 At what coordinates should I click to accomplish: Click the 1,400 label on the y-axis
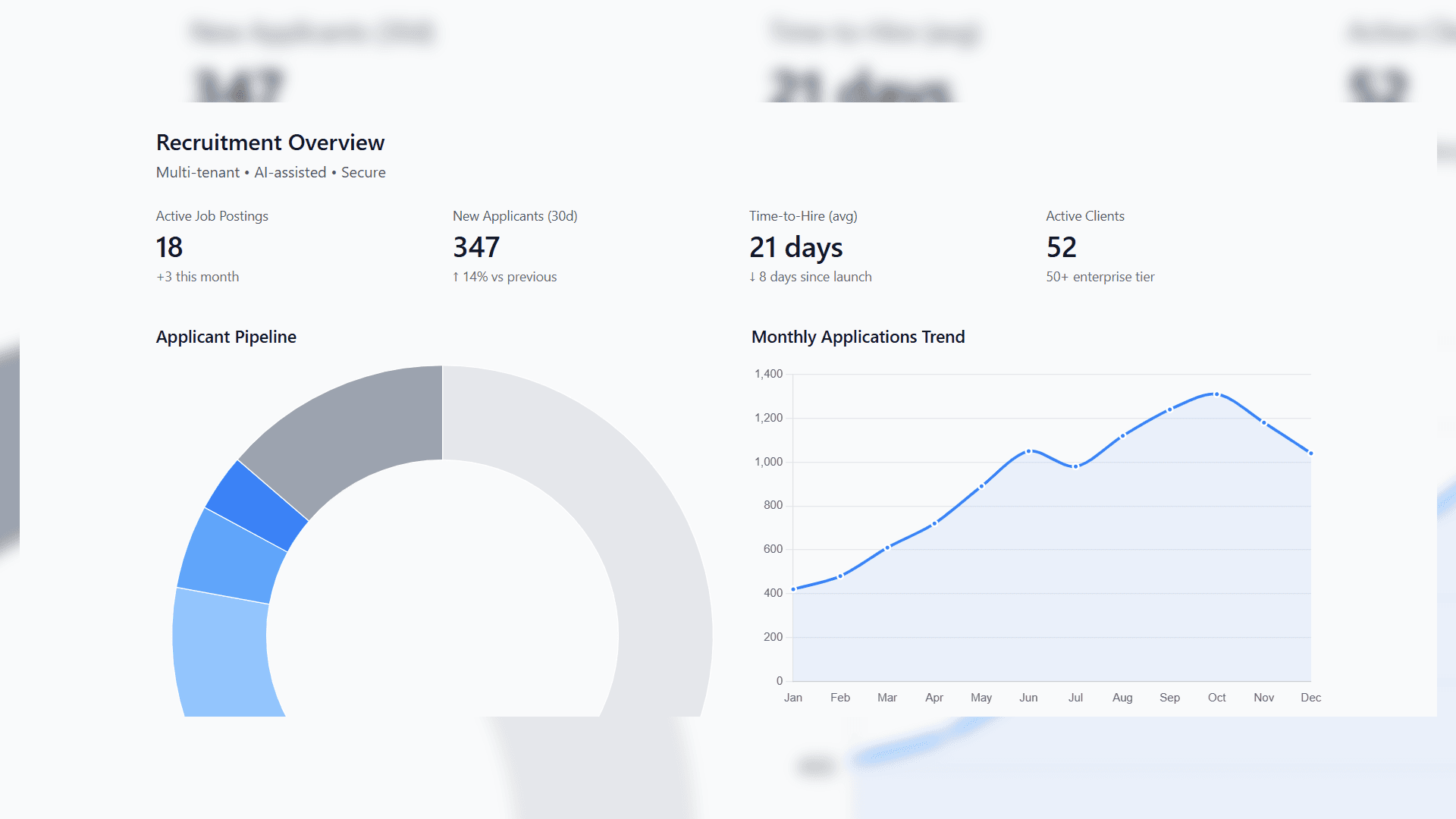pos(768,373)
